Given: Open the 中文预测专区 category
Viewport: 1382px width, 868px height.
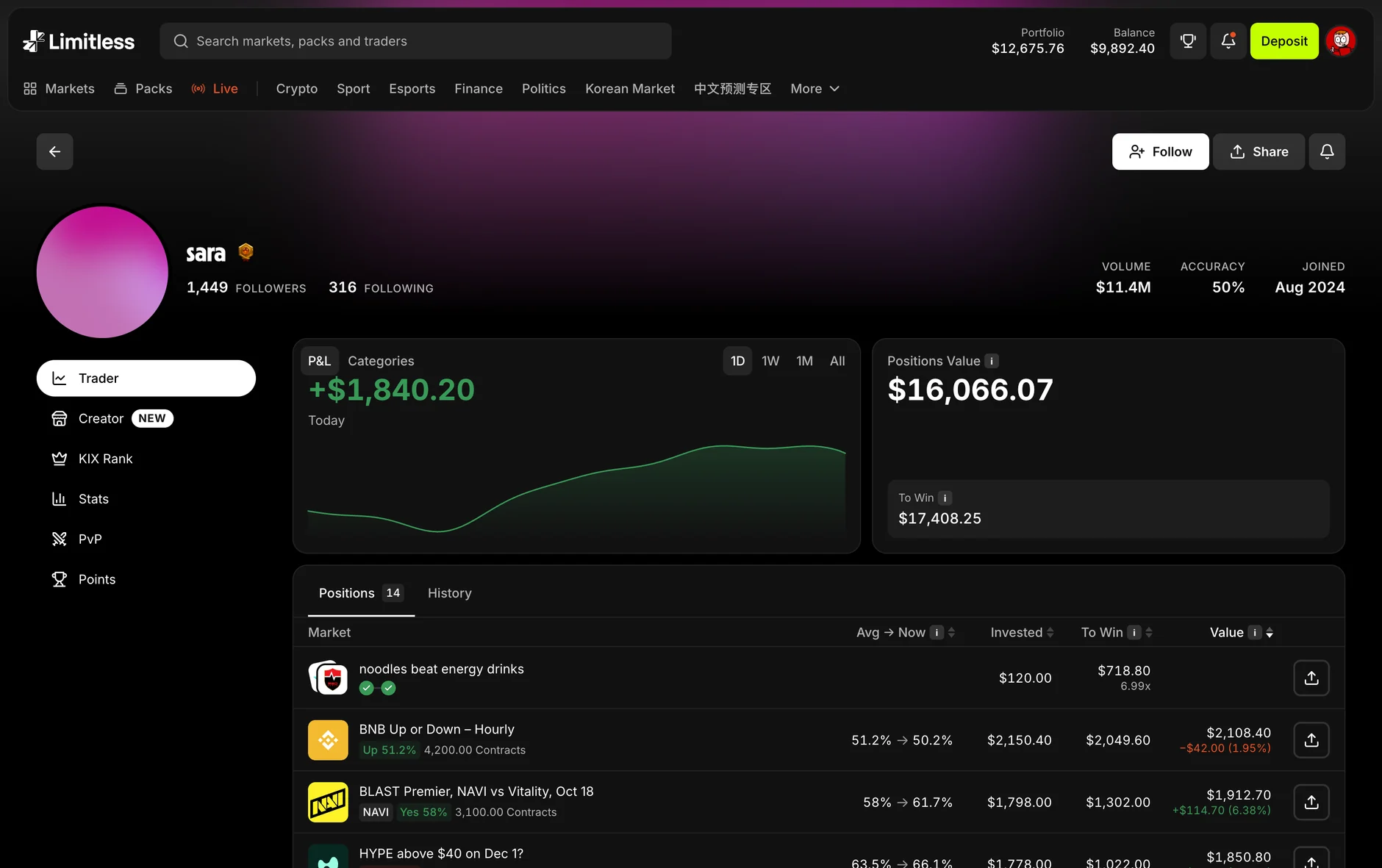Looking at the screenshot, I should 733,89.
